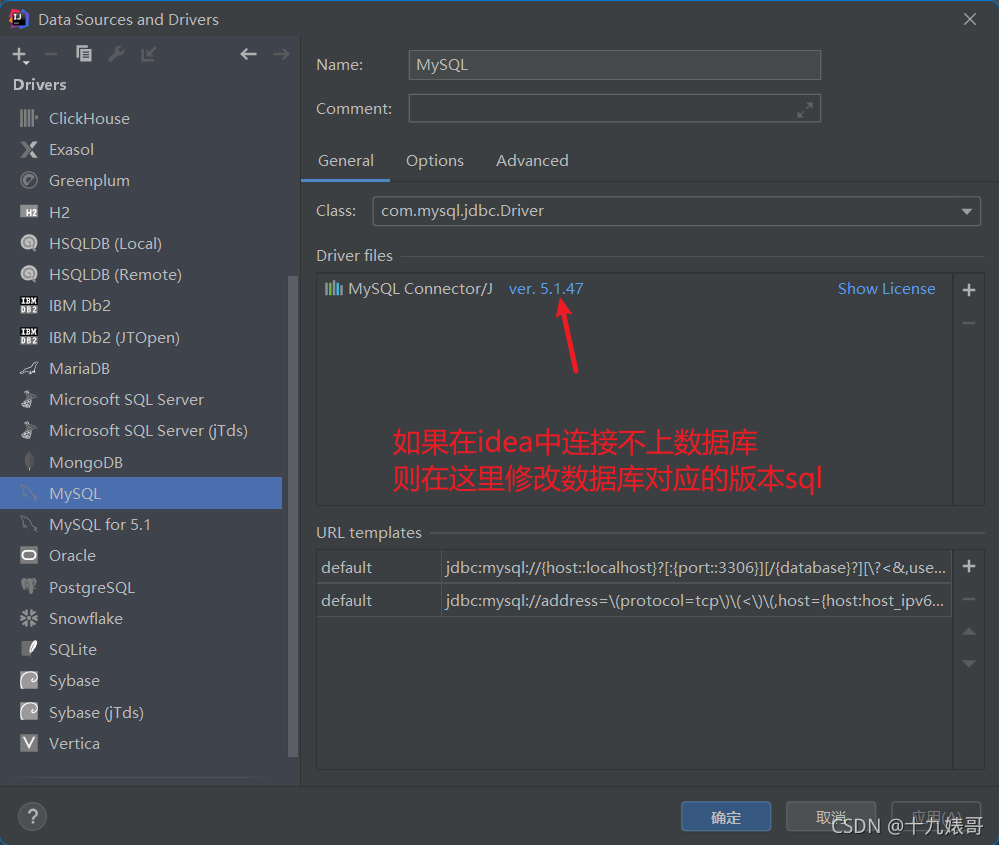The width and height of the screenshot is (999, 845).
Task: Select Sybase (jTds) driver entry
Action: [141, 712]
